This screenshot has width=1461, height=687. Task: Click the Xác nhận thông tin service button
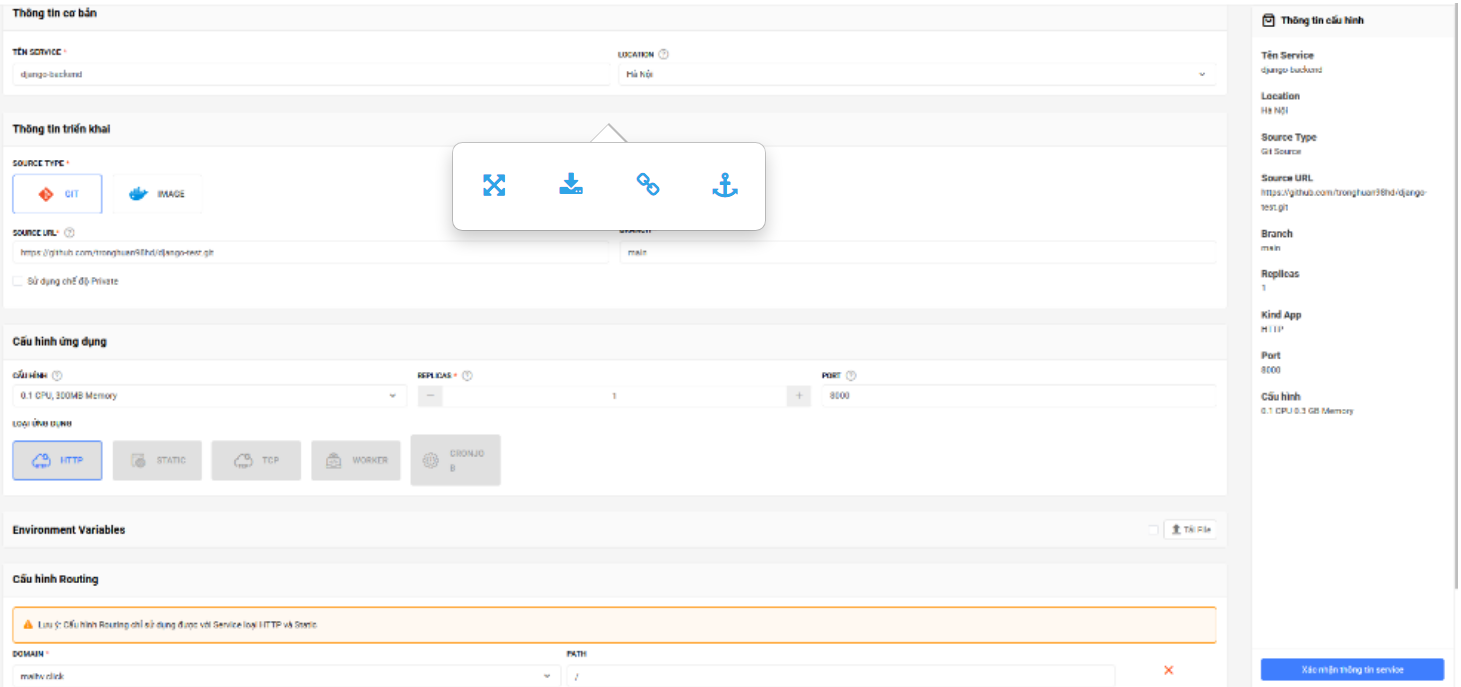(x=1352, y=669)
